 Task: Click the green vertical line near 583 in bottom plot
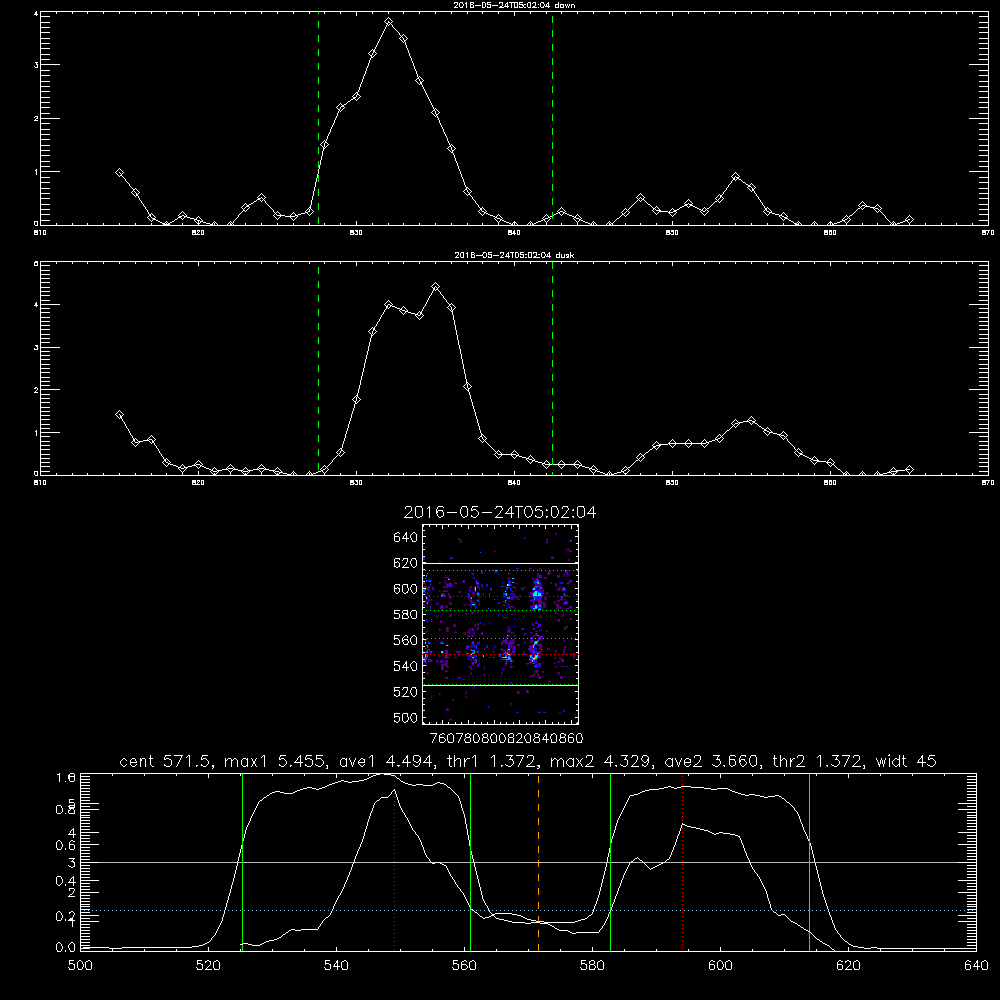pos(610,862)
